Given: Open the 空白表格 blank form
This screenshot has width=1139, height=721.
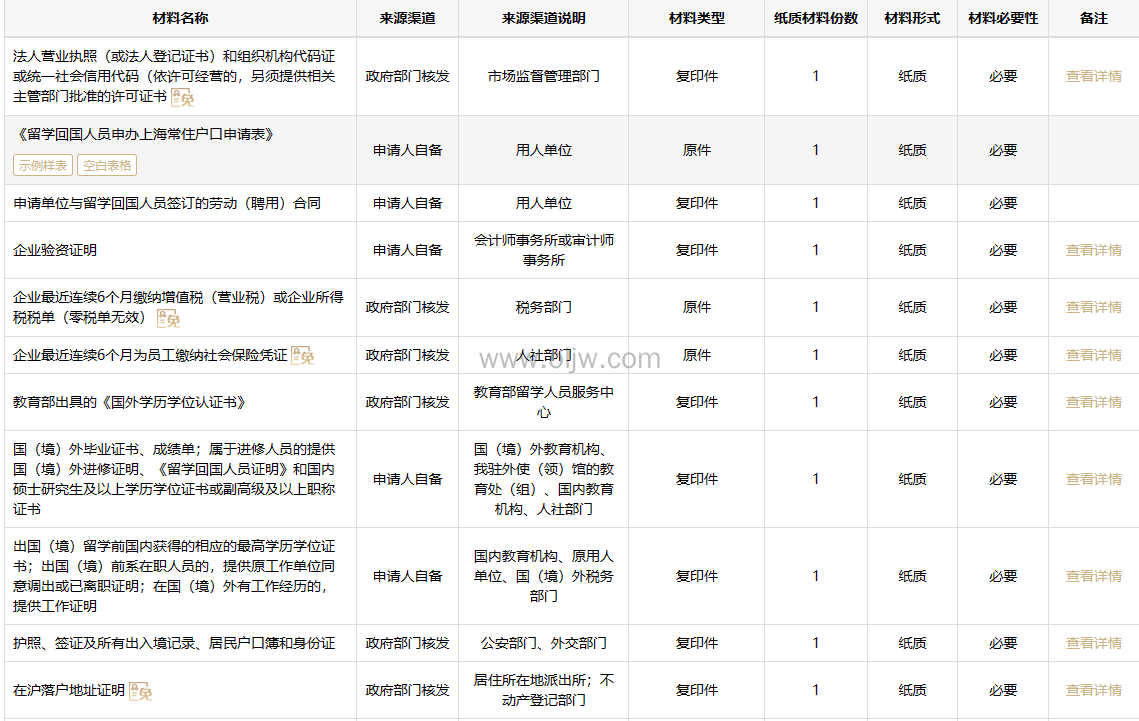Looking at the screenshot, I should (x=107, y=166).
